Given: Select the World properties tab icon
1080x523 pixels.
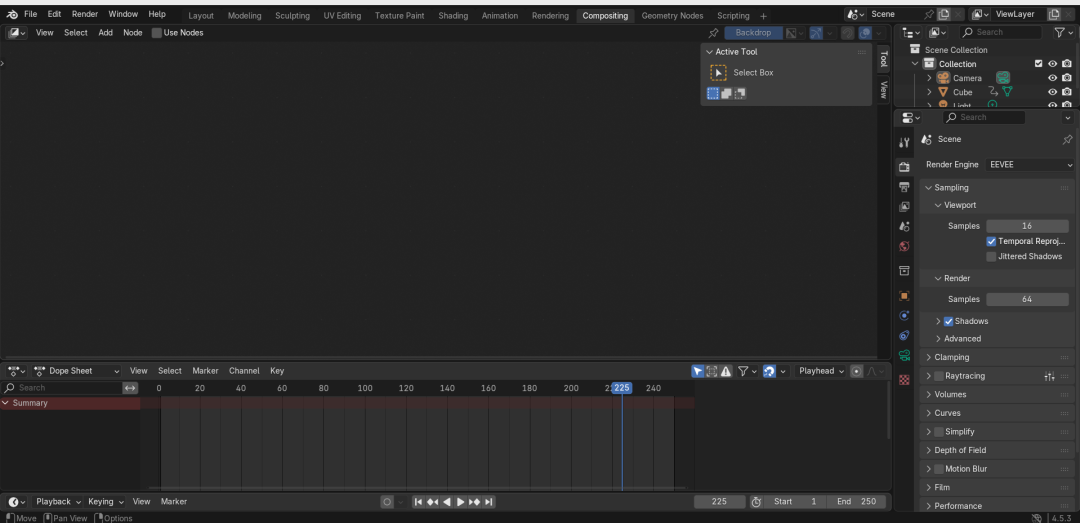Looking at the screenshot, I should tap(904, 246).
